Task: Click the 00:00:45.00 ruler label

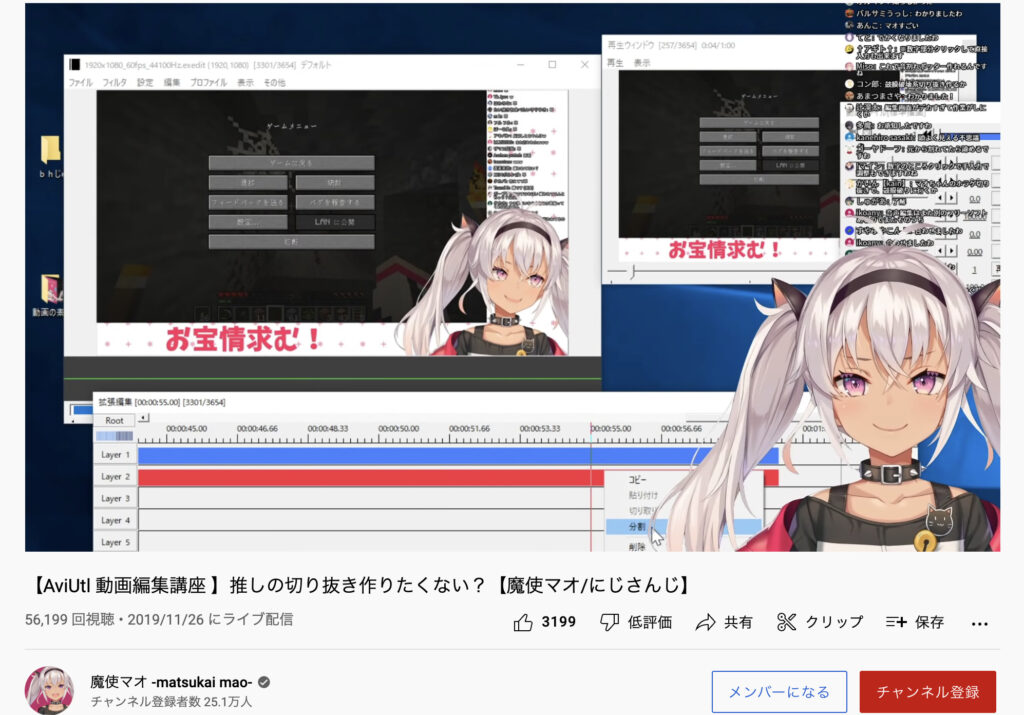Action: coord(186,428)
